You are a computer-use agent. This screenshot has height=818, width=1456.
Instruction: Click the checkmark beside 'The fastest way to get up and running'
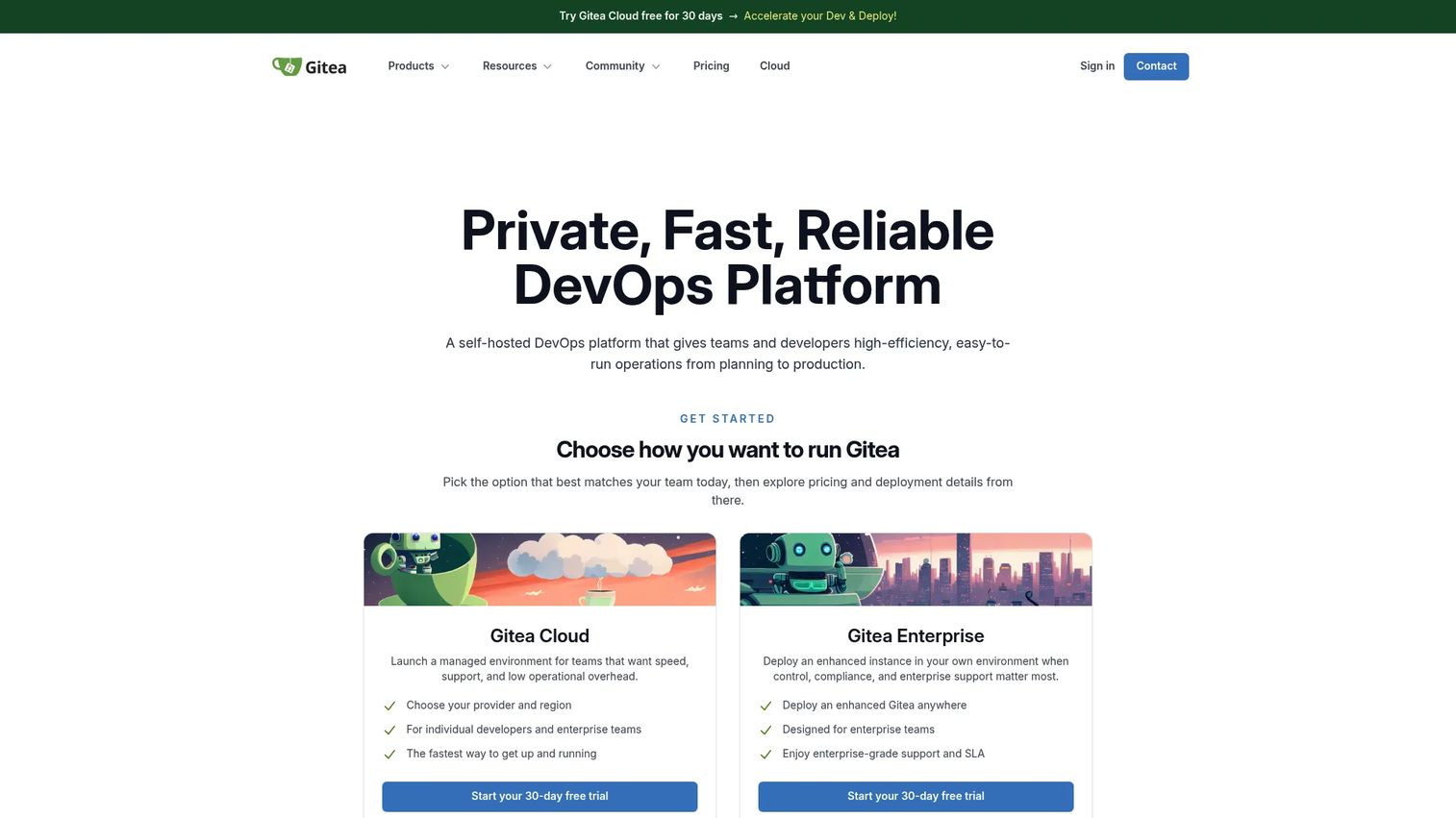click(389, 755)
